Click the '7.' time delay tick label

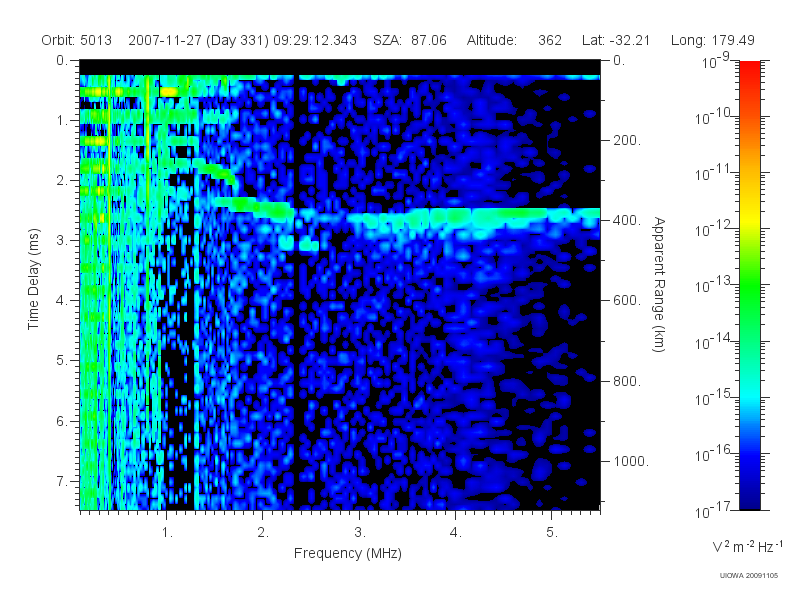point(62,481)
